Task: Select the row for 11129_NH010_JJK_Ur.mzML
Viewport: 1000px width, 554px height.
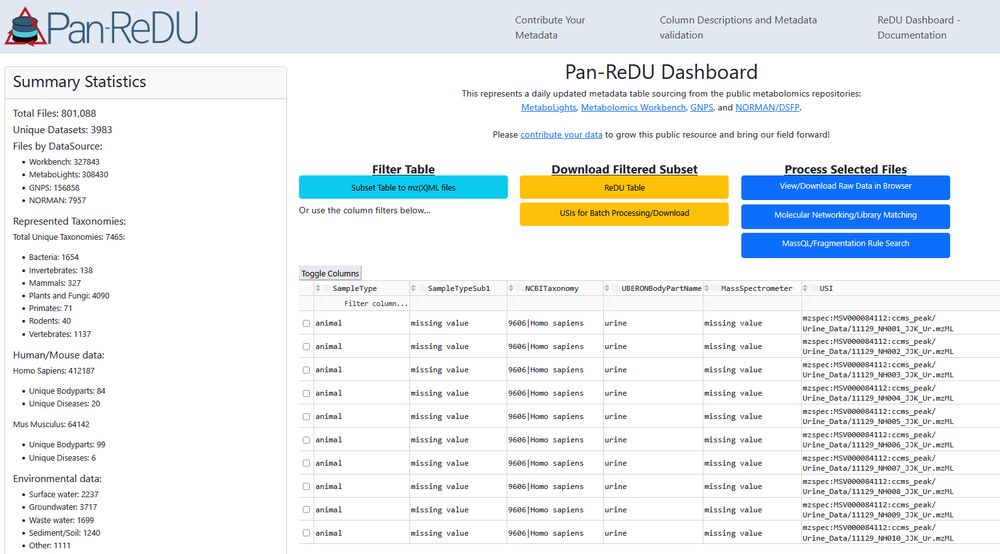Action: pos(306,533)
